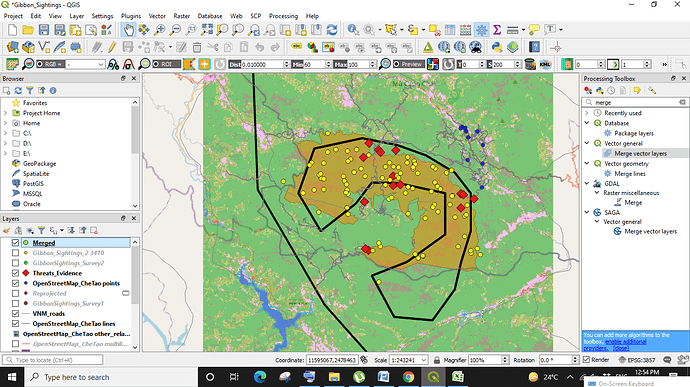Select the Pan Map hand tool
Image resolution: width=690 pixels, height=387 pixels.
pyautogui.click(x=128, y=30)
